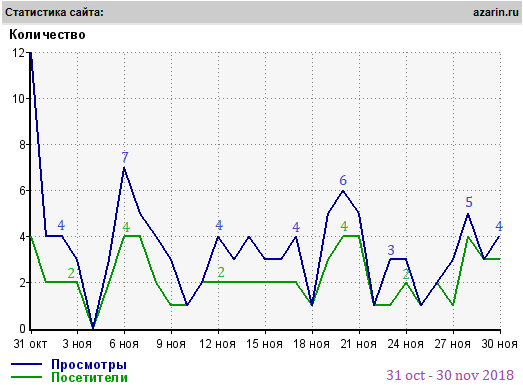Click the y-axis value 6
This screenshot has height=385, width=523.
click(x=22, y=191)
